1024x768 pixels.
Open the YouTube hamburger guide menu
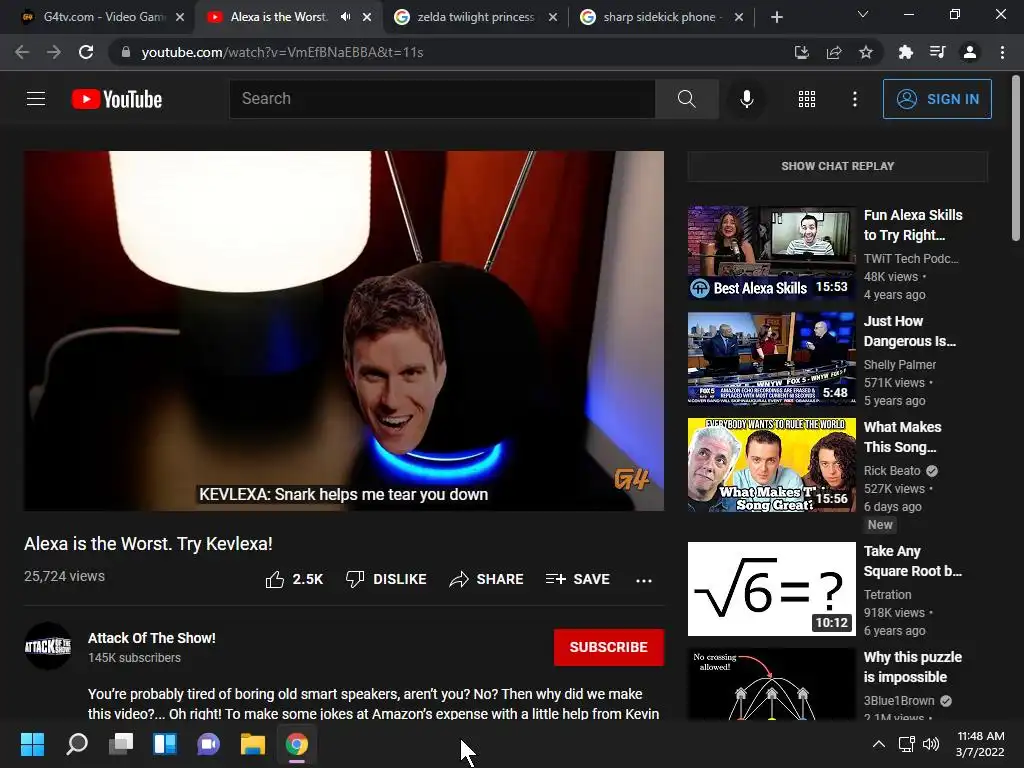[36, 99]
